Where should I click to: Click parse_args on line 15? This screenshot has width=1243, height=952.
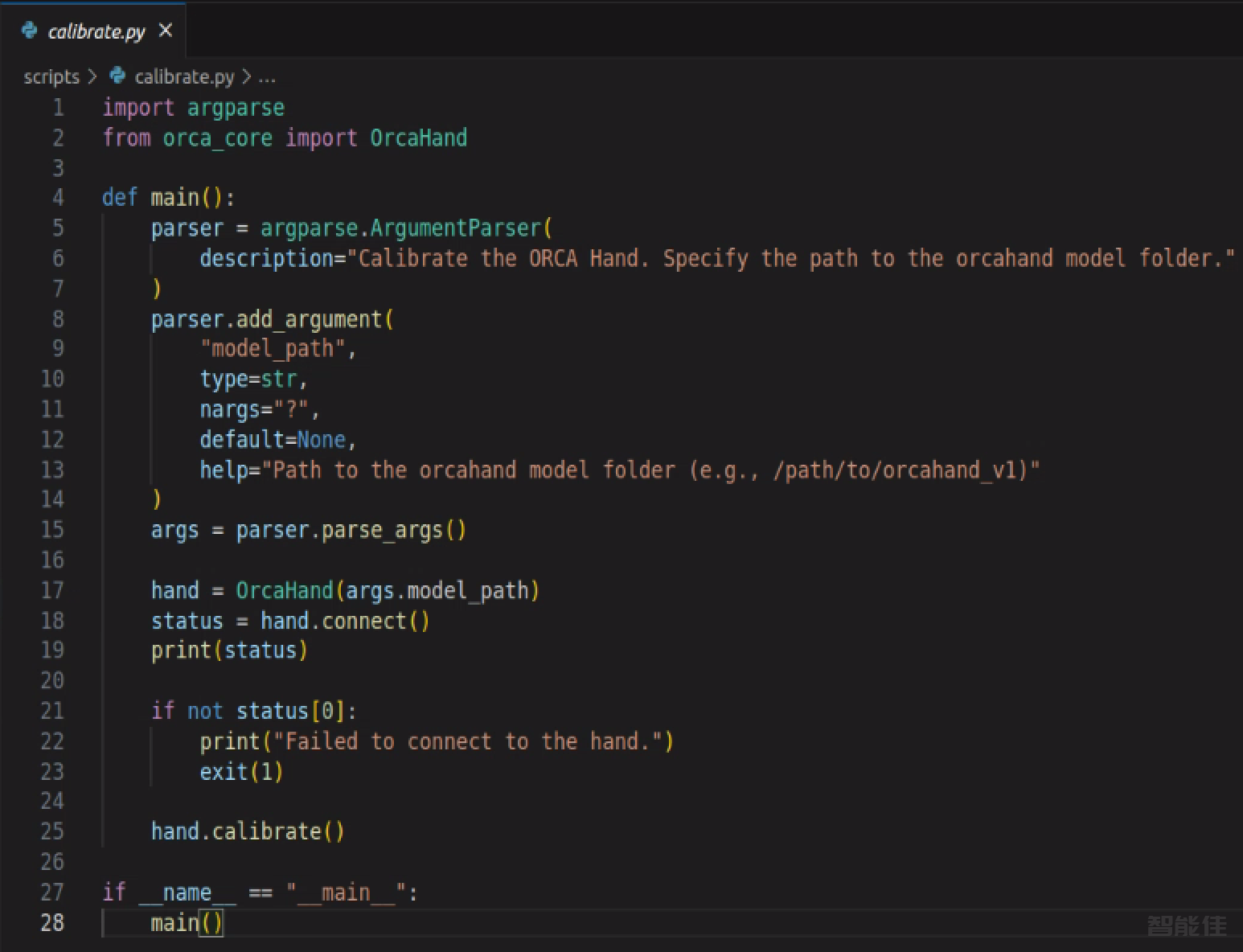382,531
